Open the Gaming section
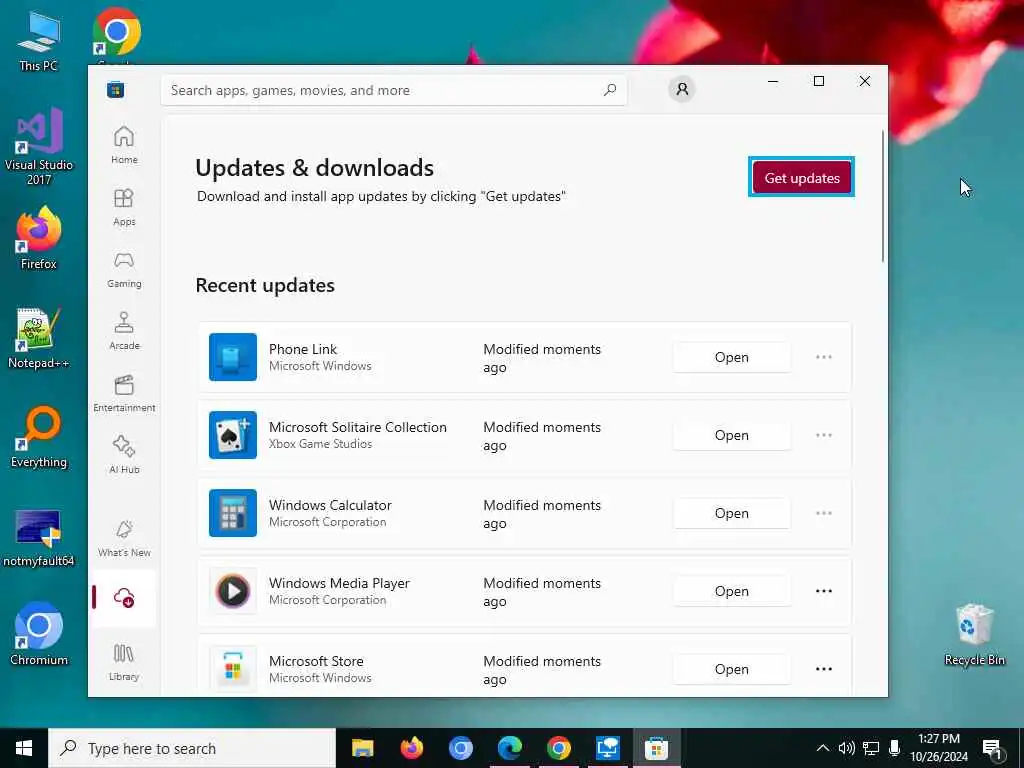 click(x=124, y=269)
